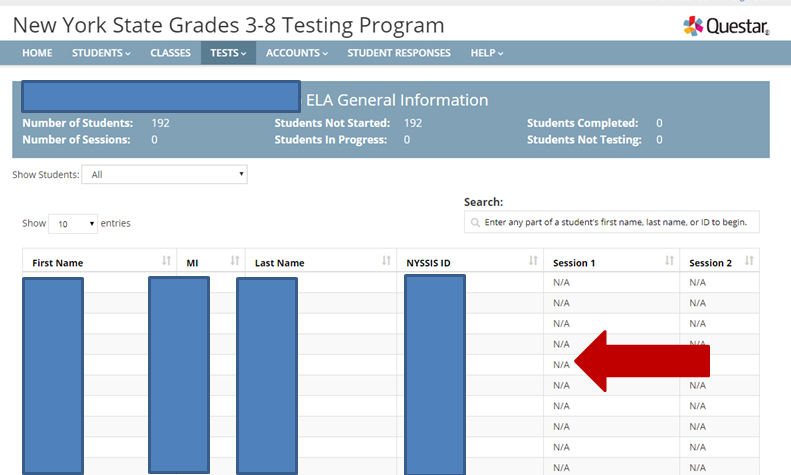The image size is (791, 475).
Task: Click the Students In Progress label
Action: 330,140
